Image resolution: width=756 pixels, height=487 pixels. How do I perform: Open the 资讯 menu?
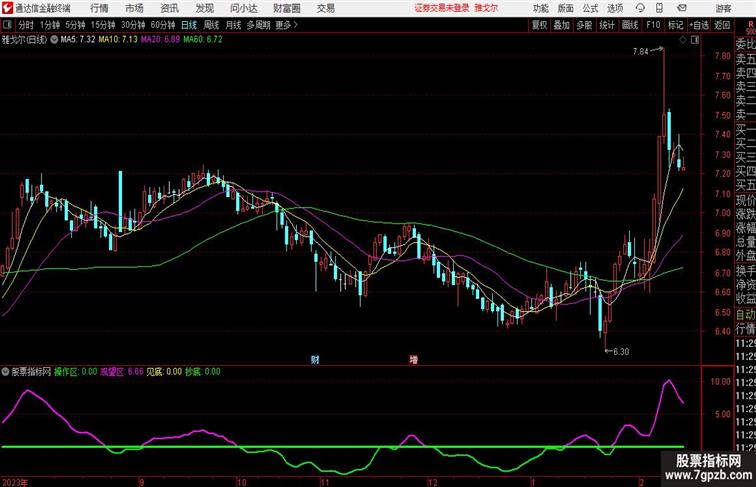click(x=170, y=8)
